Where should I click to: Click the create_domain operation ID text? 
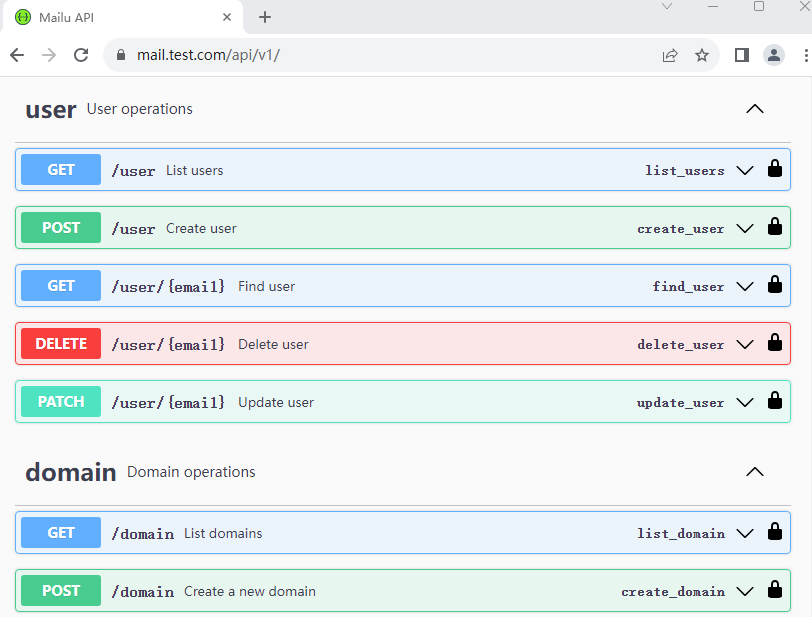[673, 592]
